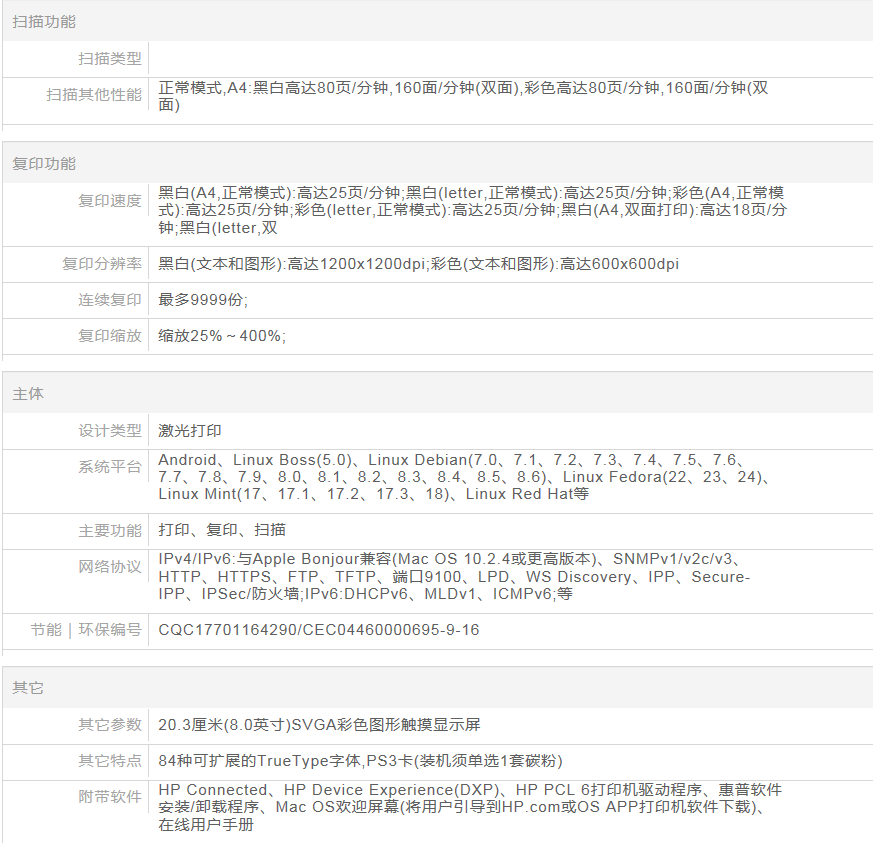
Task: Click the 扫描功能 section header
Action: pos(43,21)
